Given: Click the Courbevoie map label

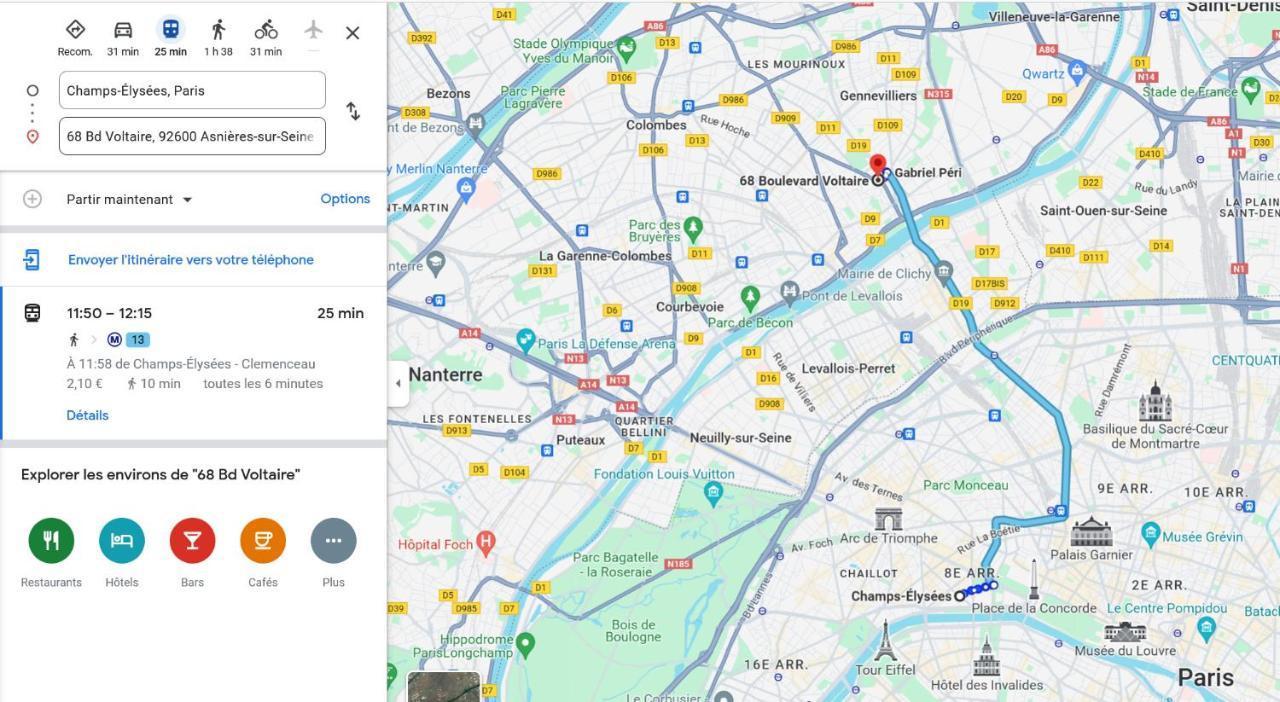Looking at the screenshot, I should [690, 307].
